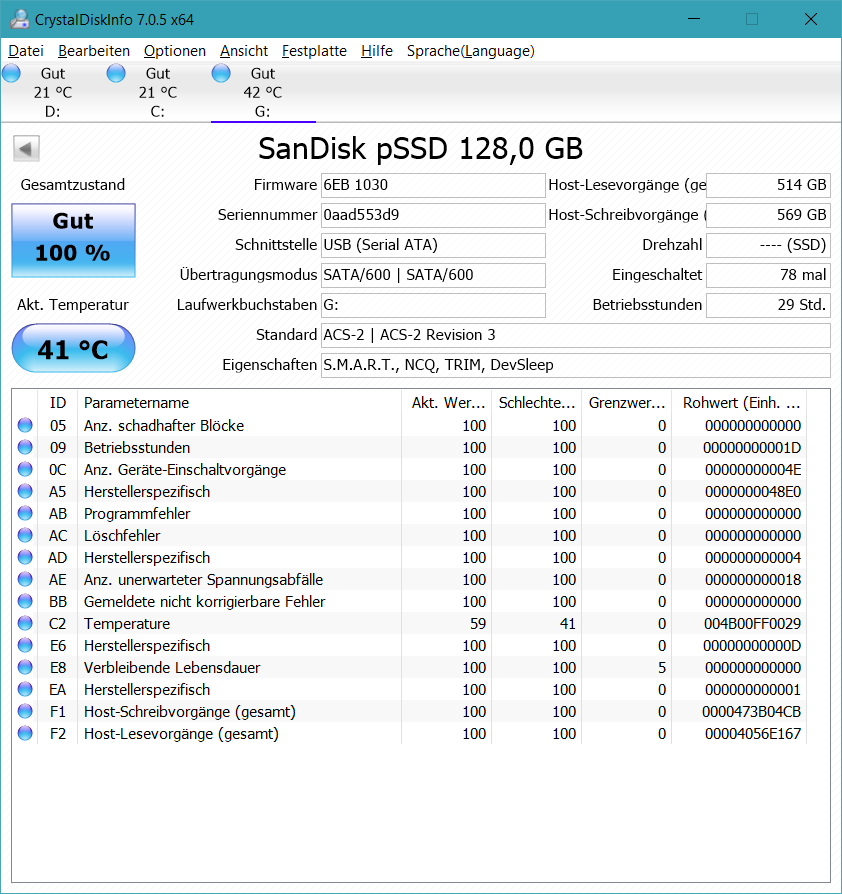Click the previous disk arrow button
842x894 pixels.
point(26,149)
